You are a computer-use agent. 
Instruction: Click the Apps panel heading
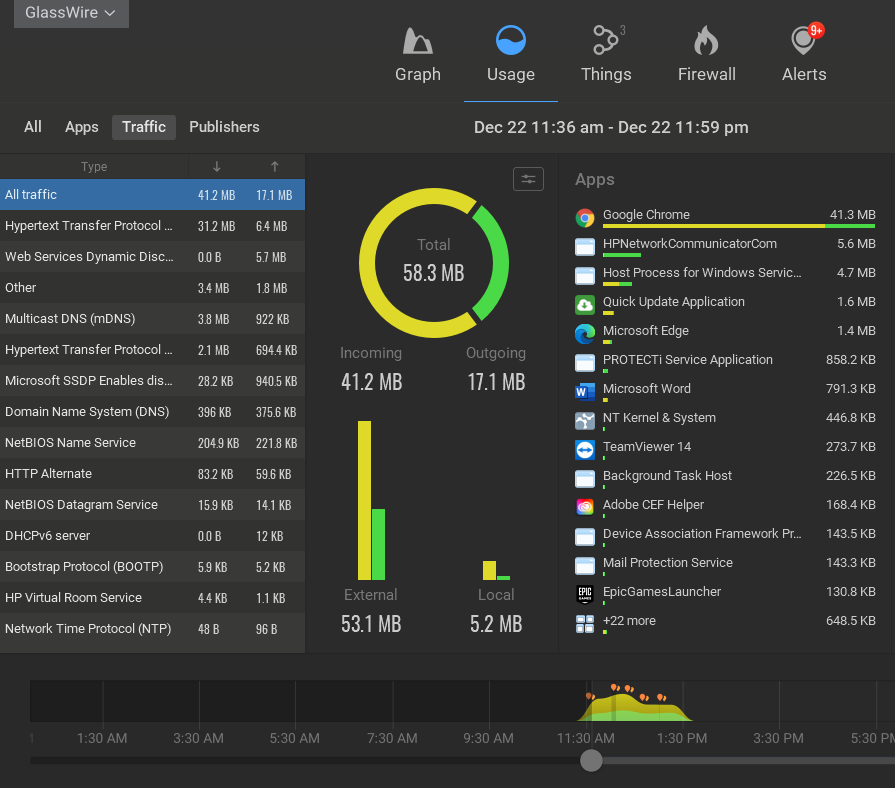594,180
